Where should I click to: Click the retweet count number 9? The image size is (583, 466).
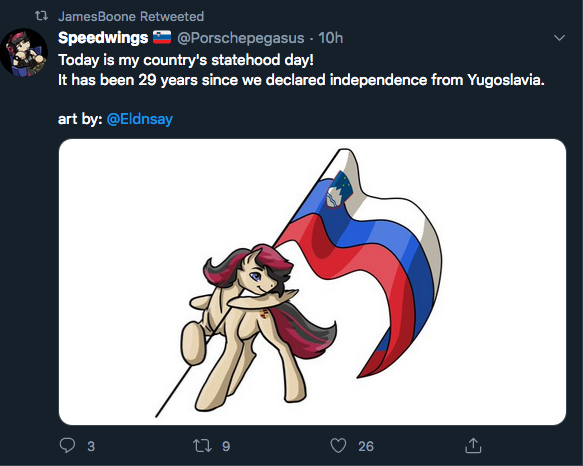click(226, 446)
